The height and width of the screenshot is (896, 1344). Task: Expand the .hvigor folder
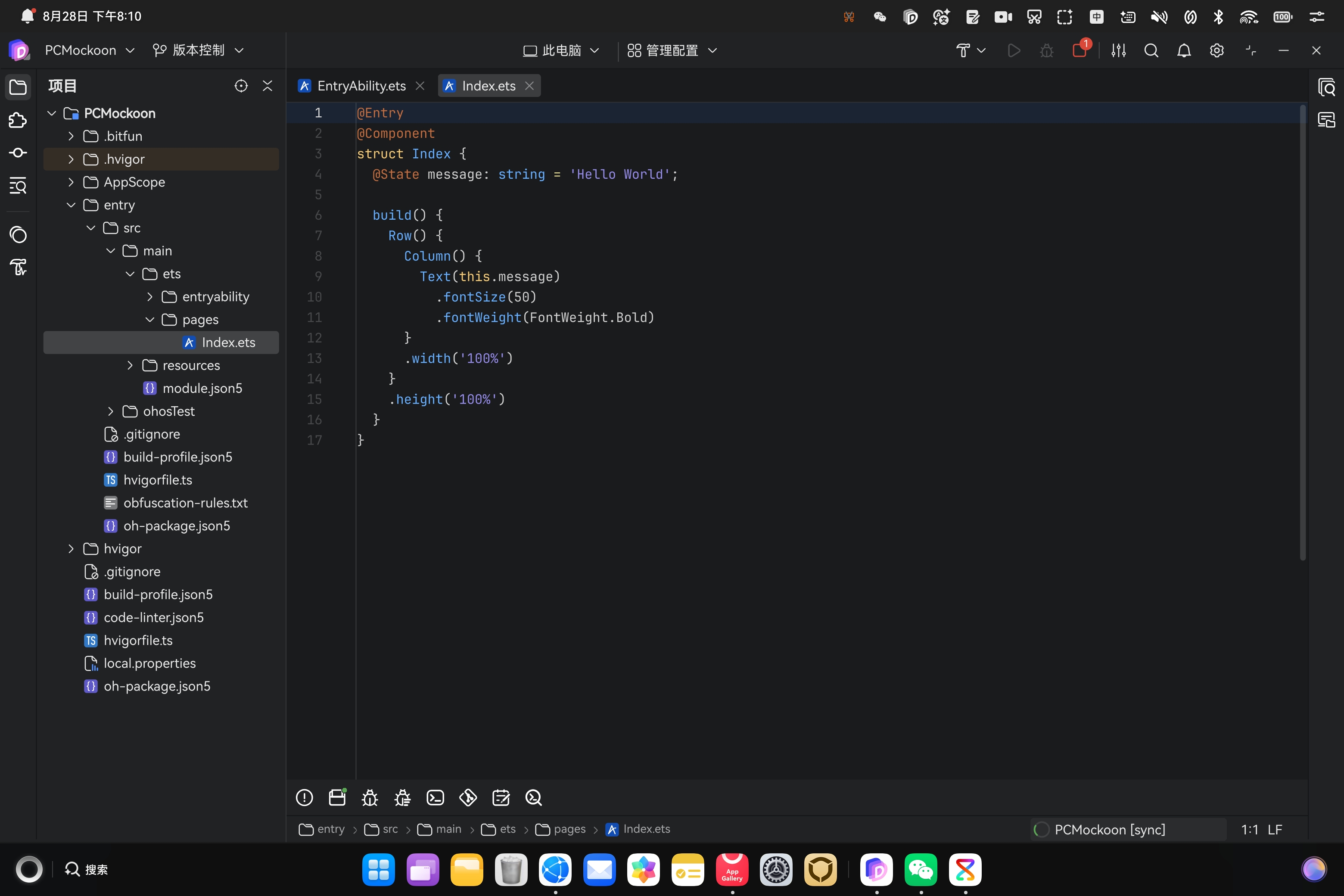[71, 159]
